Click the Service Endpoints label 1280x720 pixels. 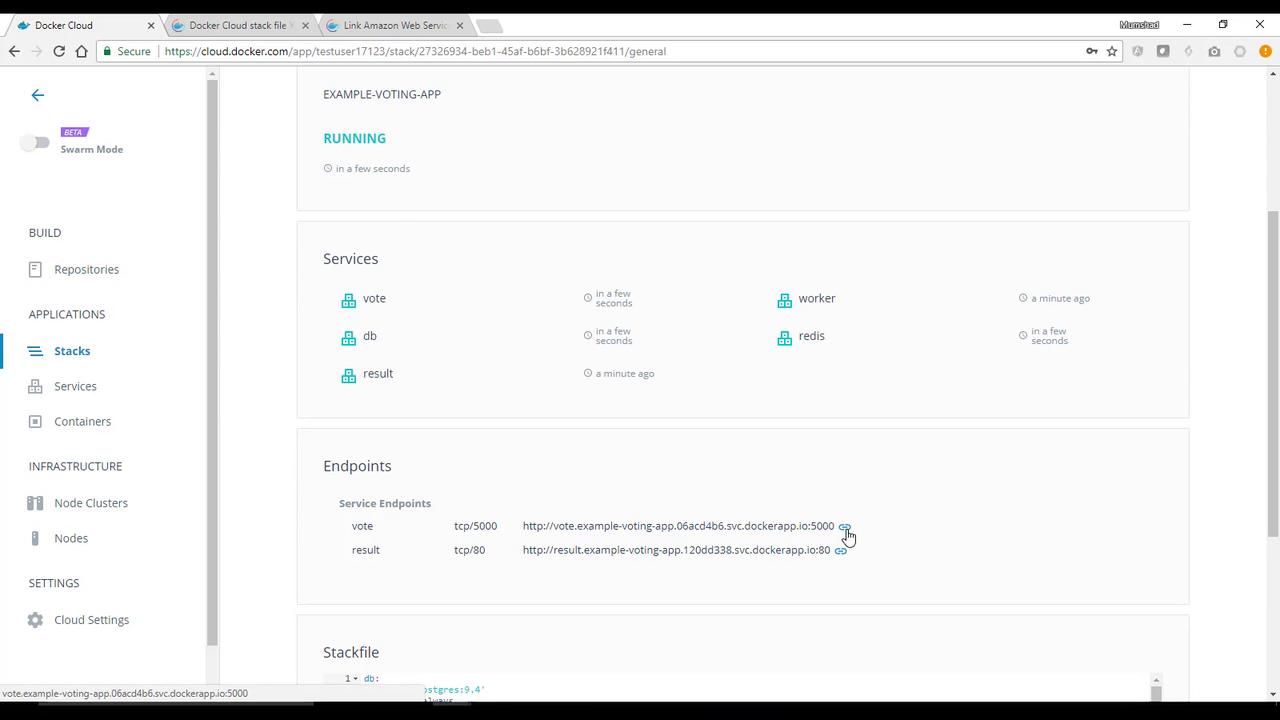pos(385,503)
